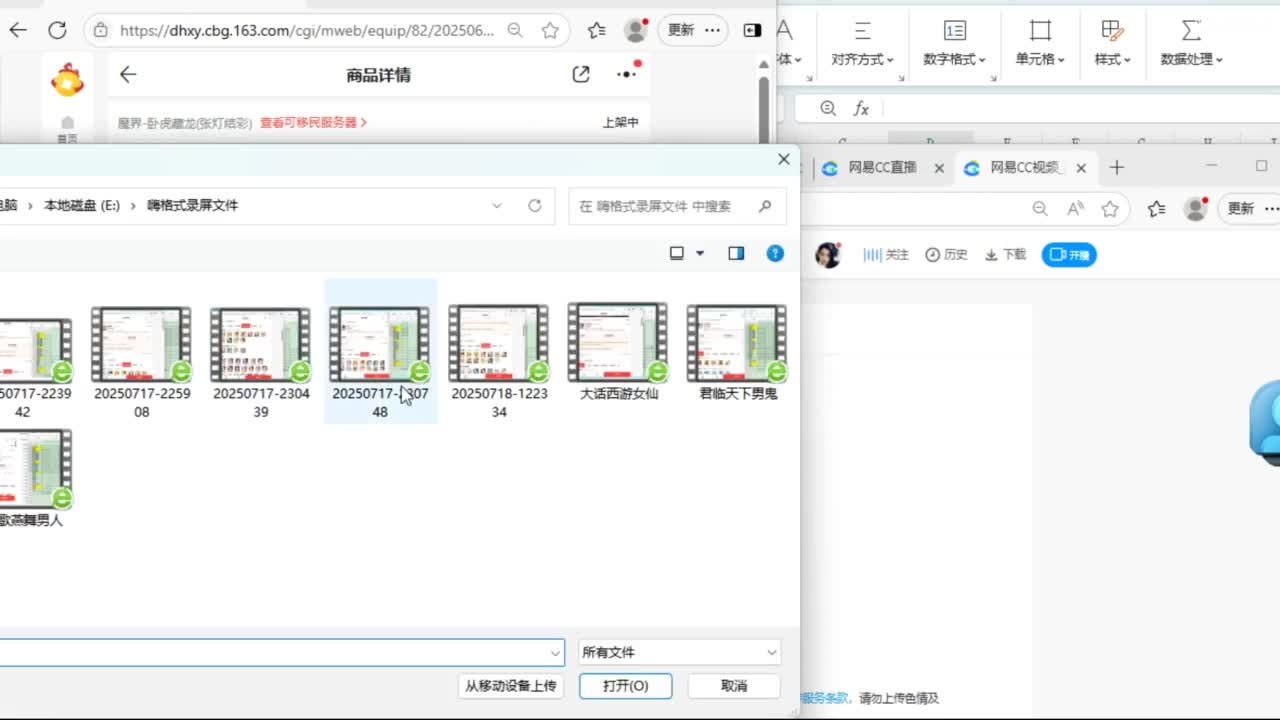Open a new browser tab
Image resolution: width=1280 pixels, height=720 pixels.
tap(1117, 168)
